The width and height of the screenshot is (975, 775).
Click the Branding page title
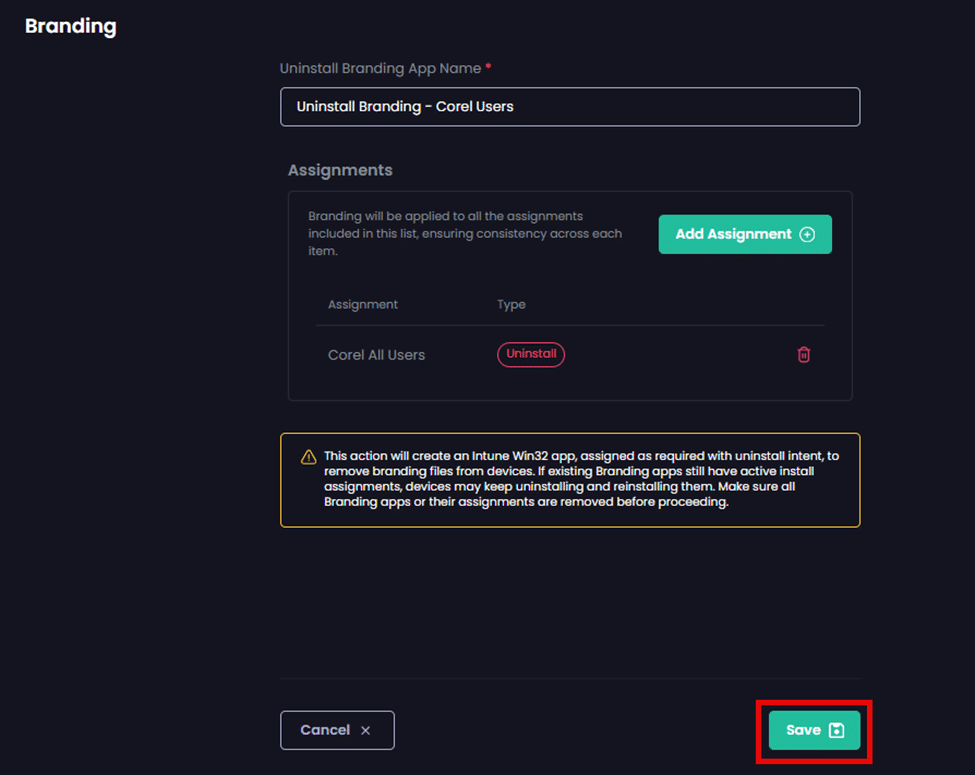tap(70, 26)
